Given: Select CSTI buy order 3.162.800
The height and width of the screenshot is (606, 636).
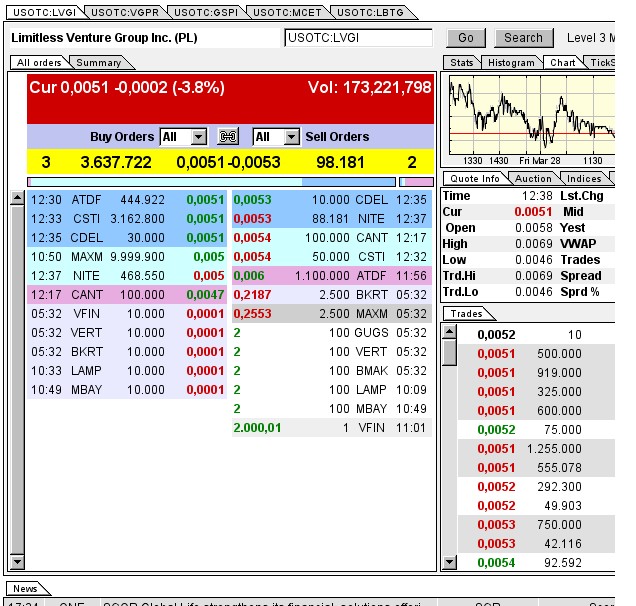Looking at the screenshot, I should click(127, 219).
